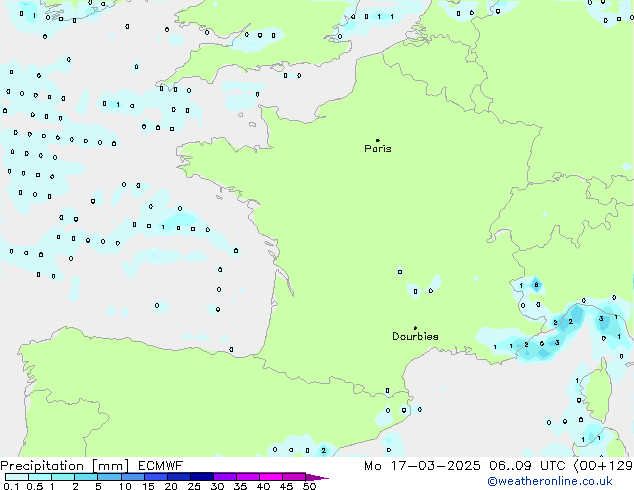Click the legend value 10

coord(125,486)
